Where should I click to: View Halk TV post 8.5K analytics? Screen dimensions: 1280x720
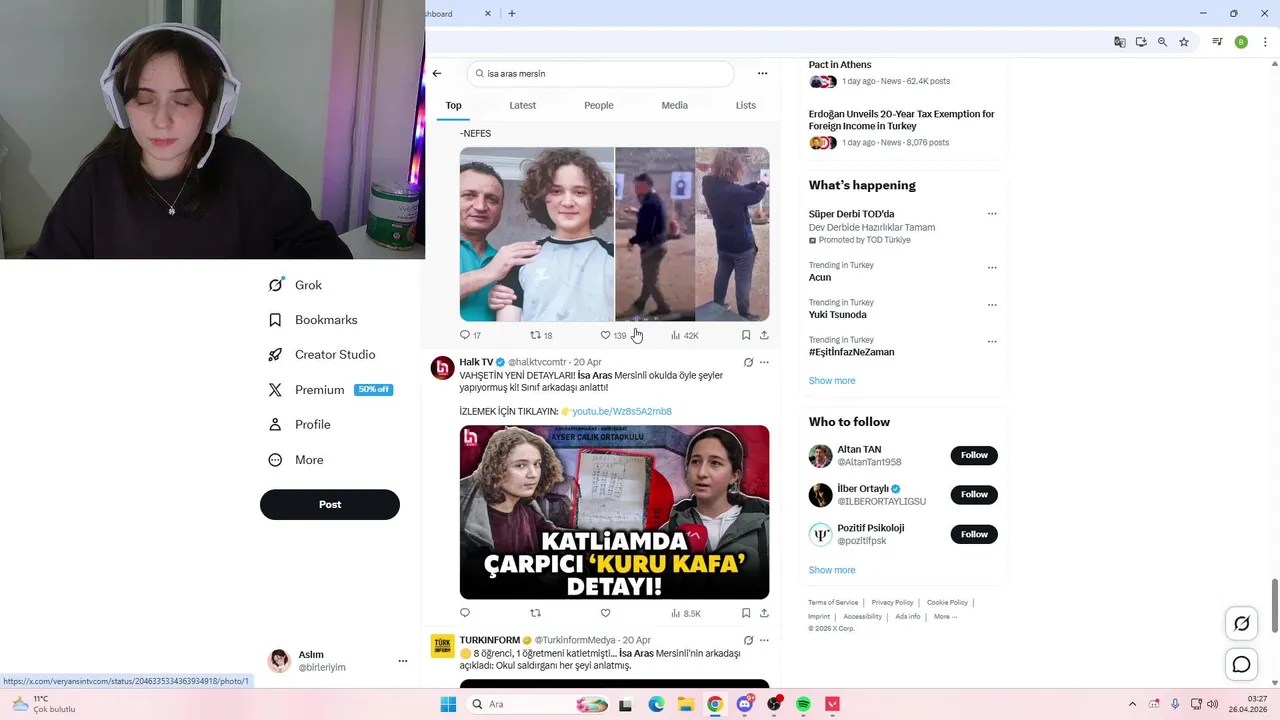[685, 613]
